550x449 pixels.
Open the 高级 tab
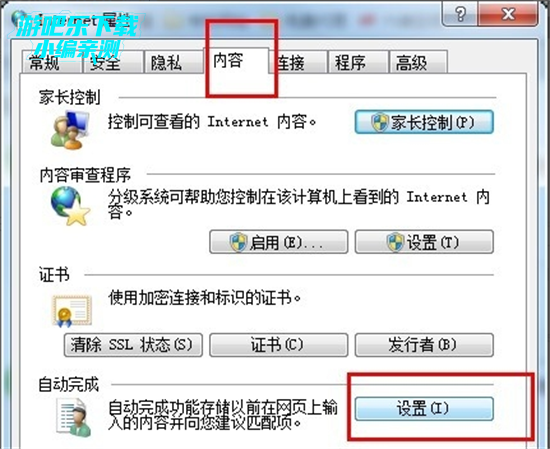click(418, 62)
